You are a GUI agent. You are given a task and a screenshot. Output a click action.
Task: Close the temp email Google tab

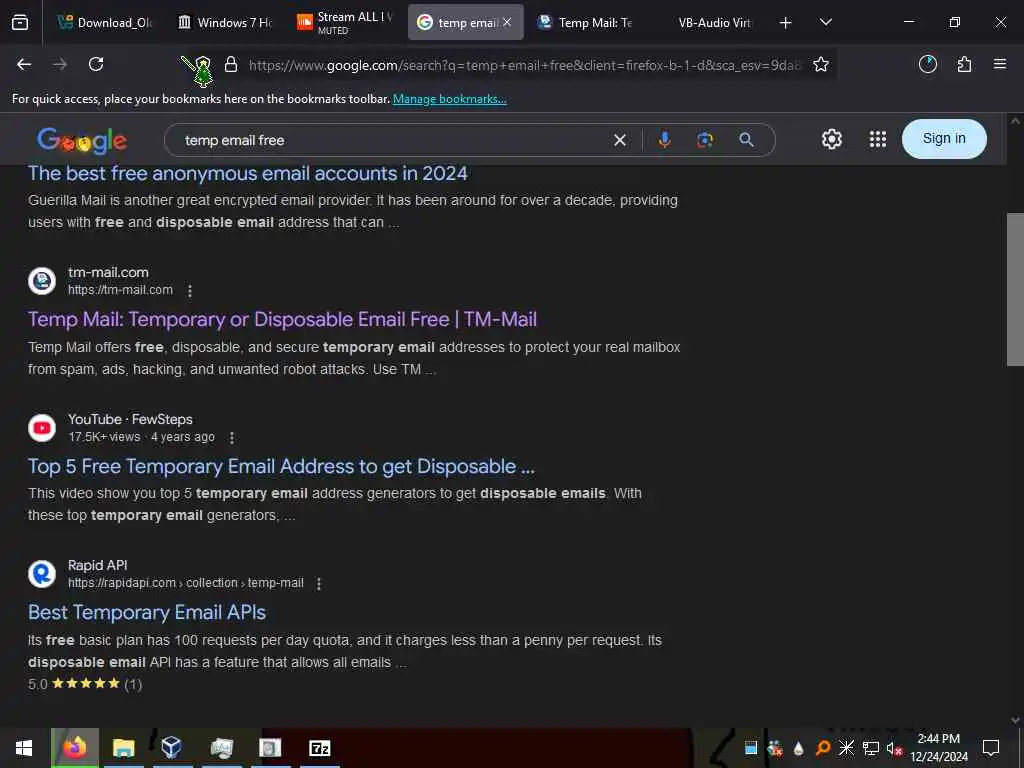click(x=507, y=22)
